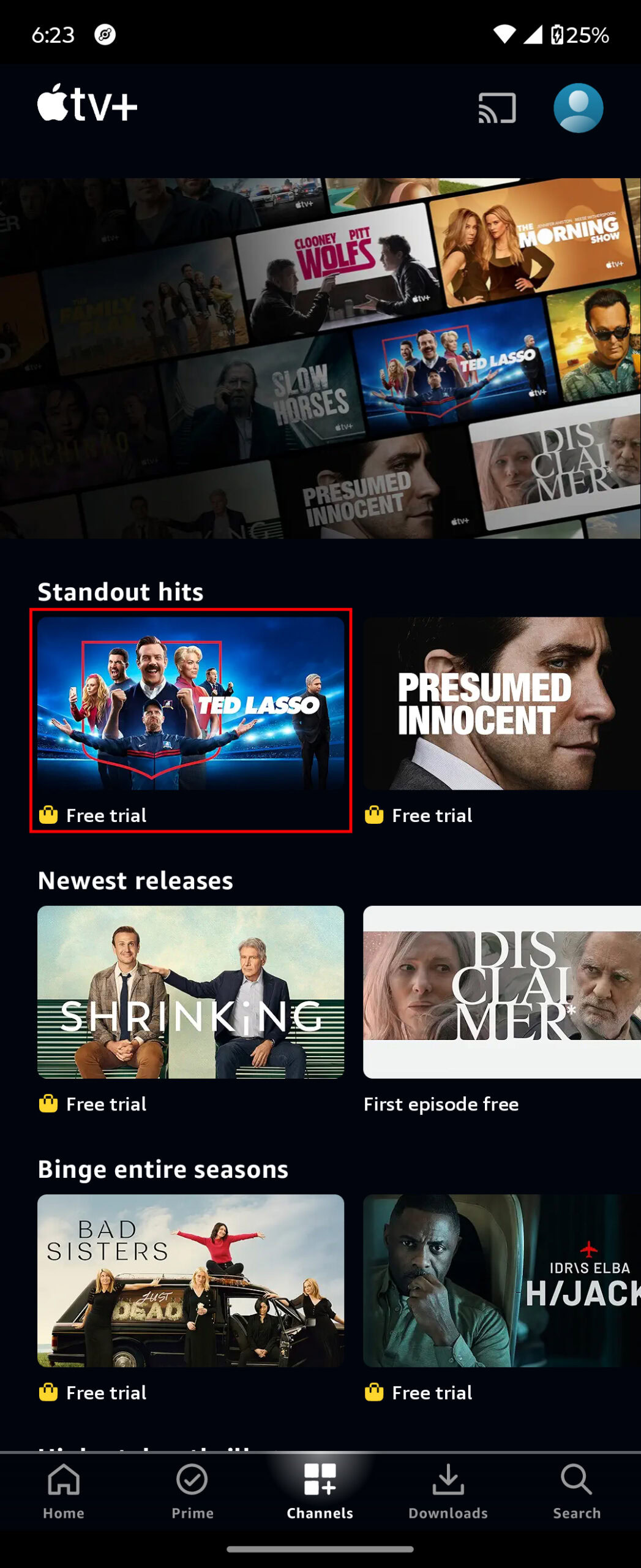Screen dimensions: 641x1568
Task: Open the Presumed Innocent thumbnail
Action: click(501, 703)
